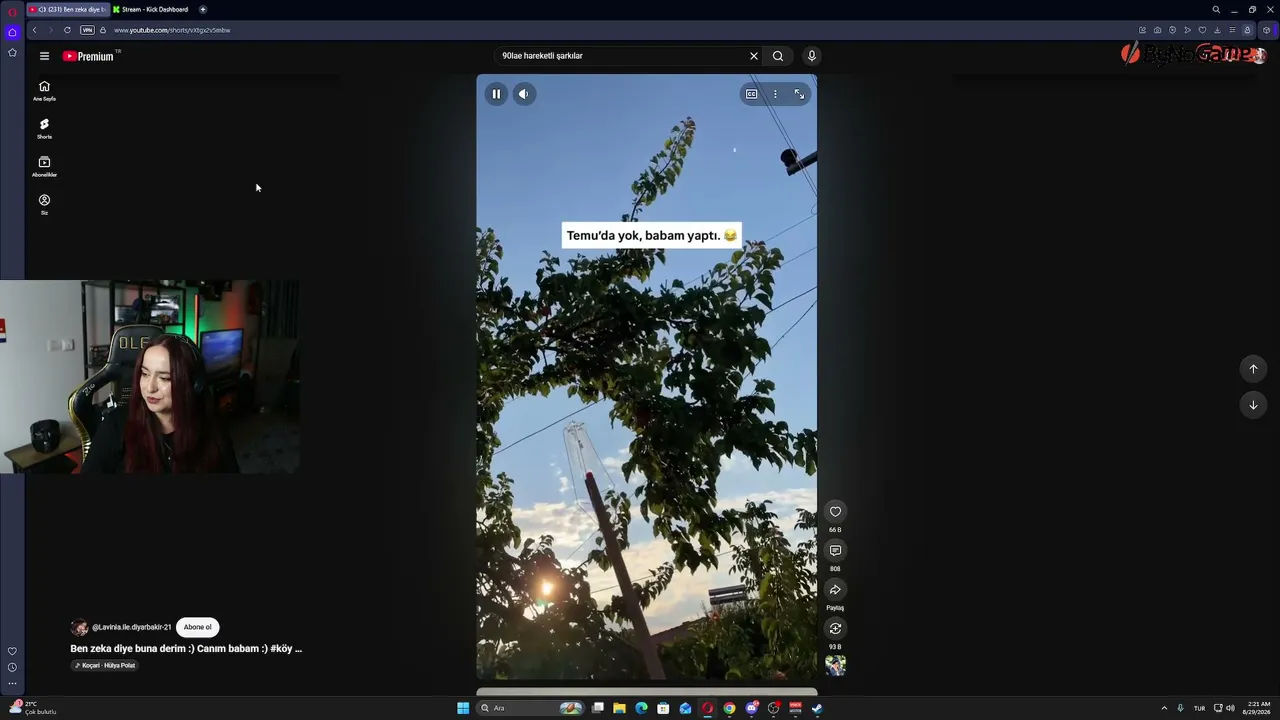Viewport: 1280px width, 720px height.
Task: Open the heart icon in Opera's bottom sidebar
Action: click(x=12, y=651)
